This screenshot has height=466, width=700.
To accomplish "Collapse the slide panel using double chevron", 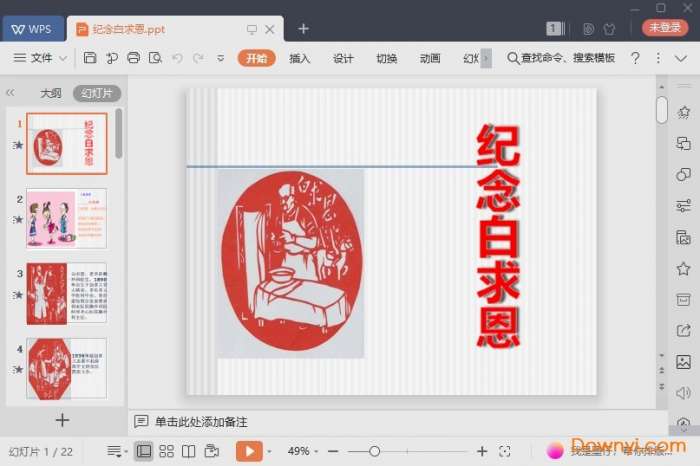I will click(11, 93).
